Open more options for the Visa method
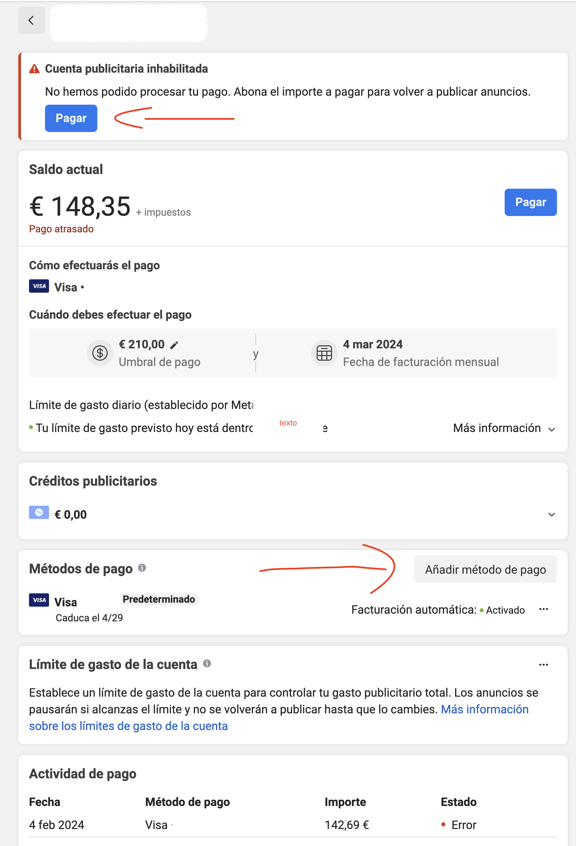The height and width of the screenshot is (846, 576). (544, 609)
